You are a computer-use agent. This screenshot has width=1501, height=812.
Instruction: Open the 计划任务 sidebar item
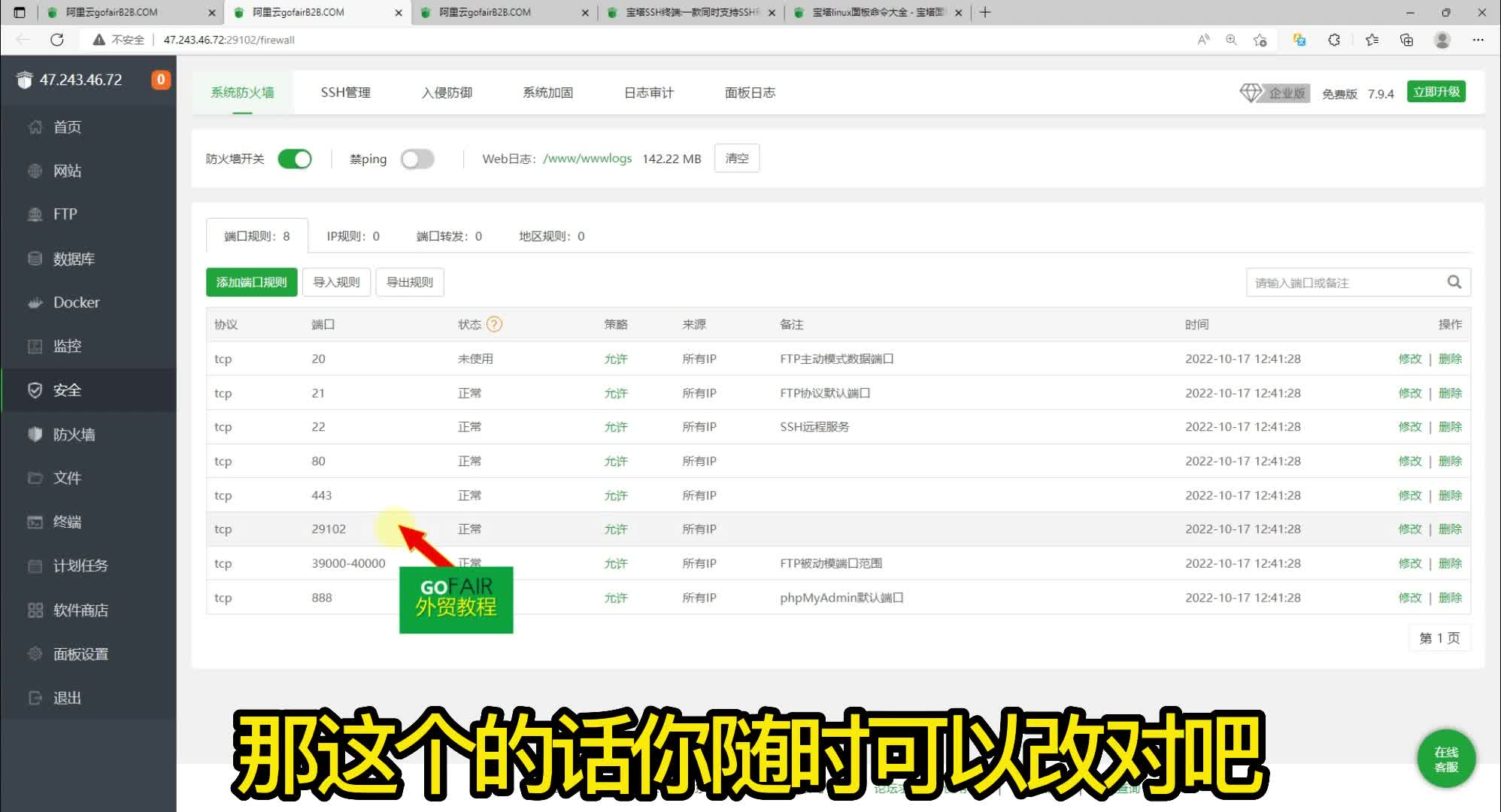click(x=88, y=565)
